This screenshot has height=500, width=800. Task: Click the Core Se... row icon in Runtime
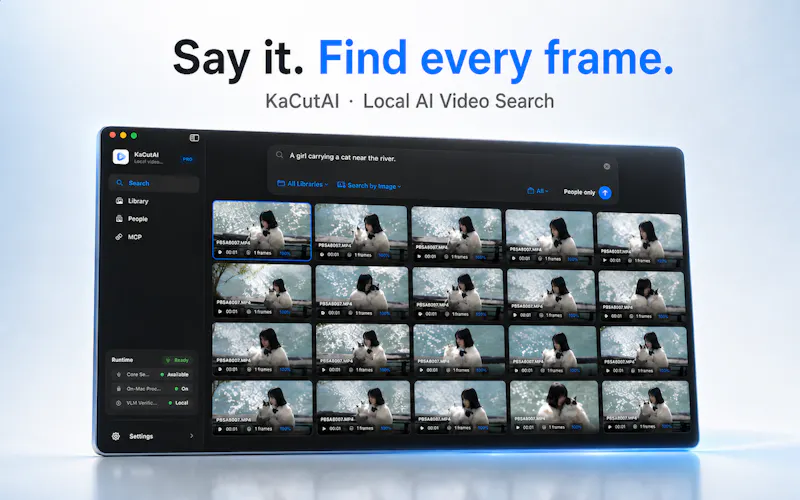119,374
